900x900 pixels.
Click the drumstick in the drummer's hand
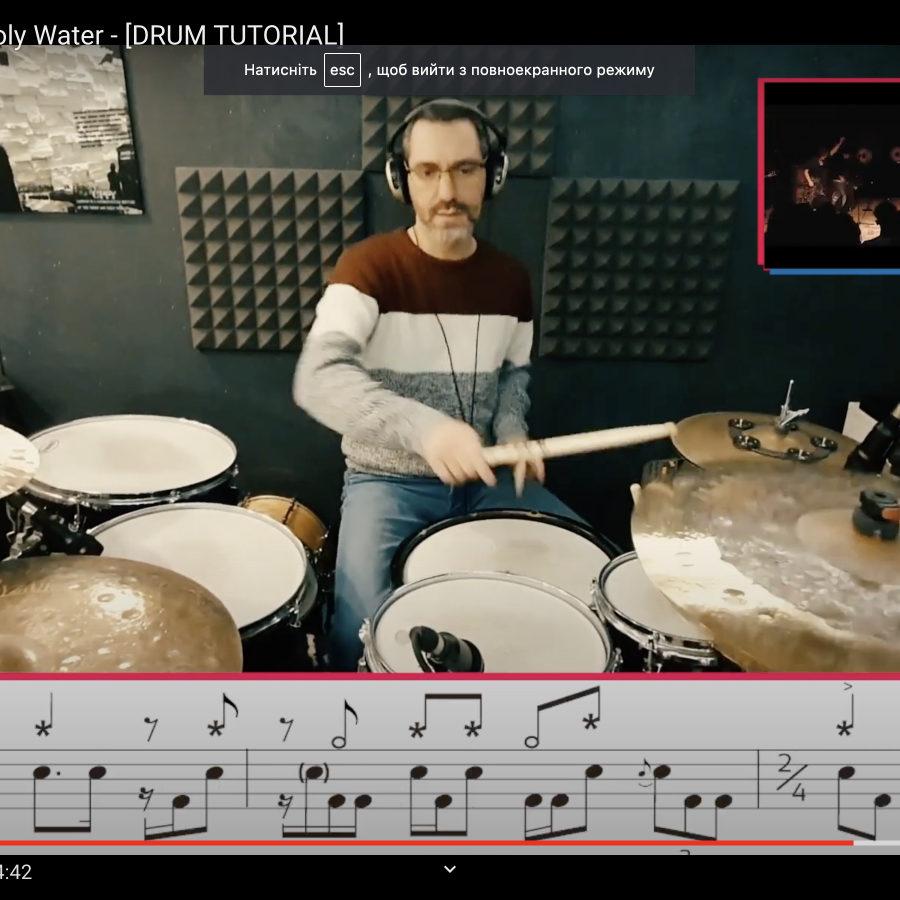(x=580, y=442)
